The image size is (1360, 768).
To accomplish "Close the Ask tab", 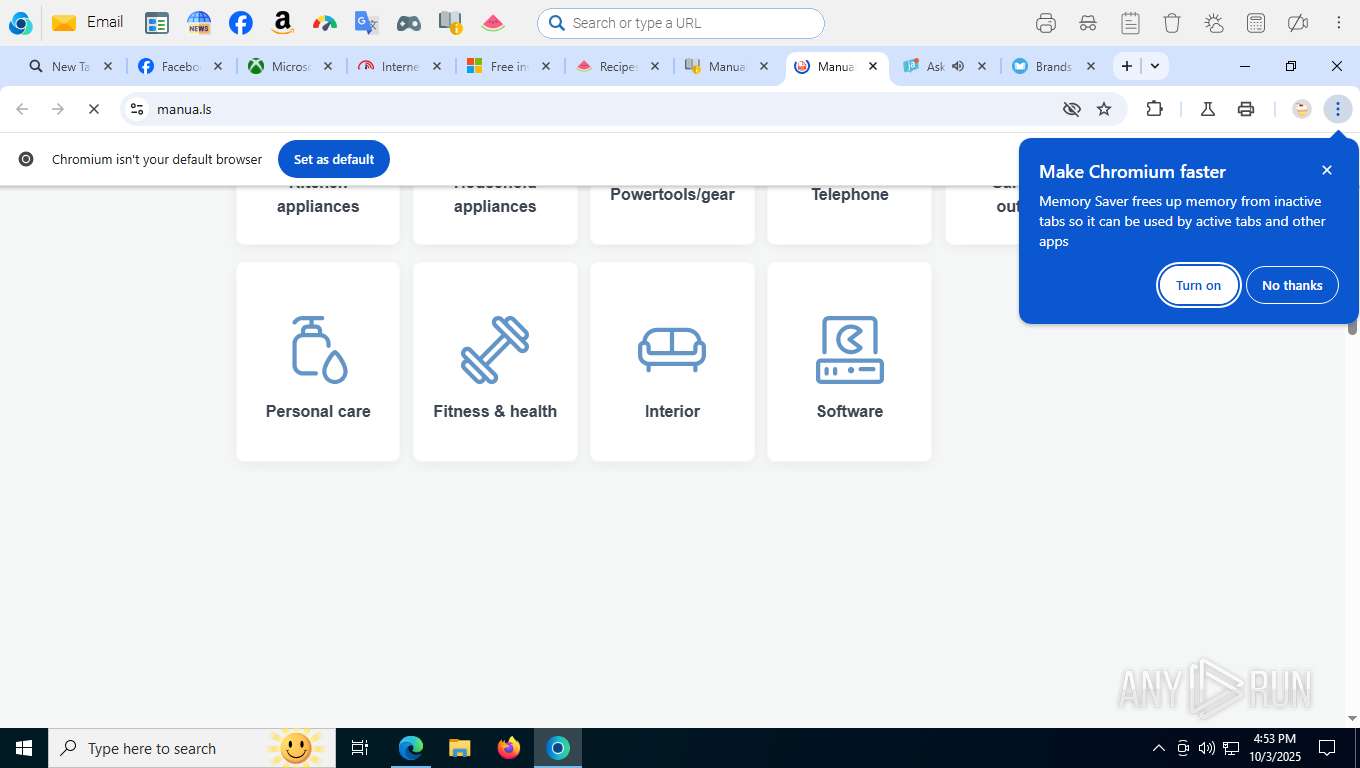I will click(x=982, y=66).
